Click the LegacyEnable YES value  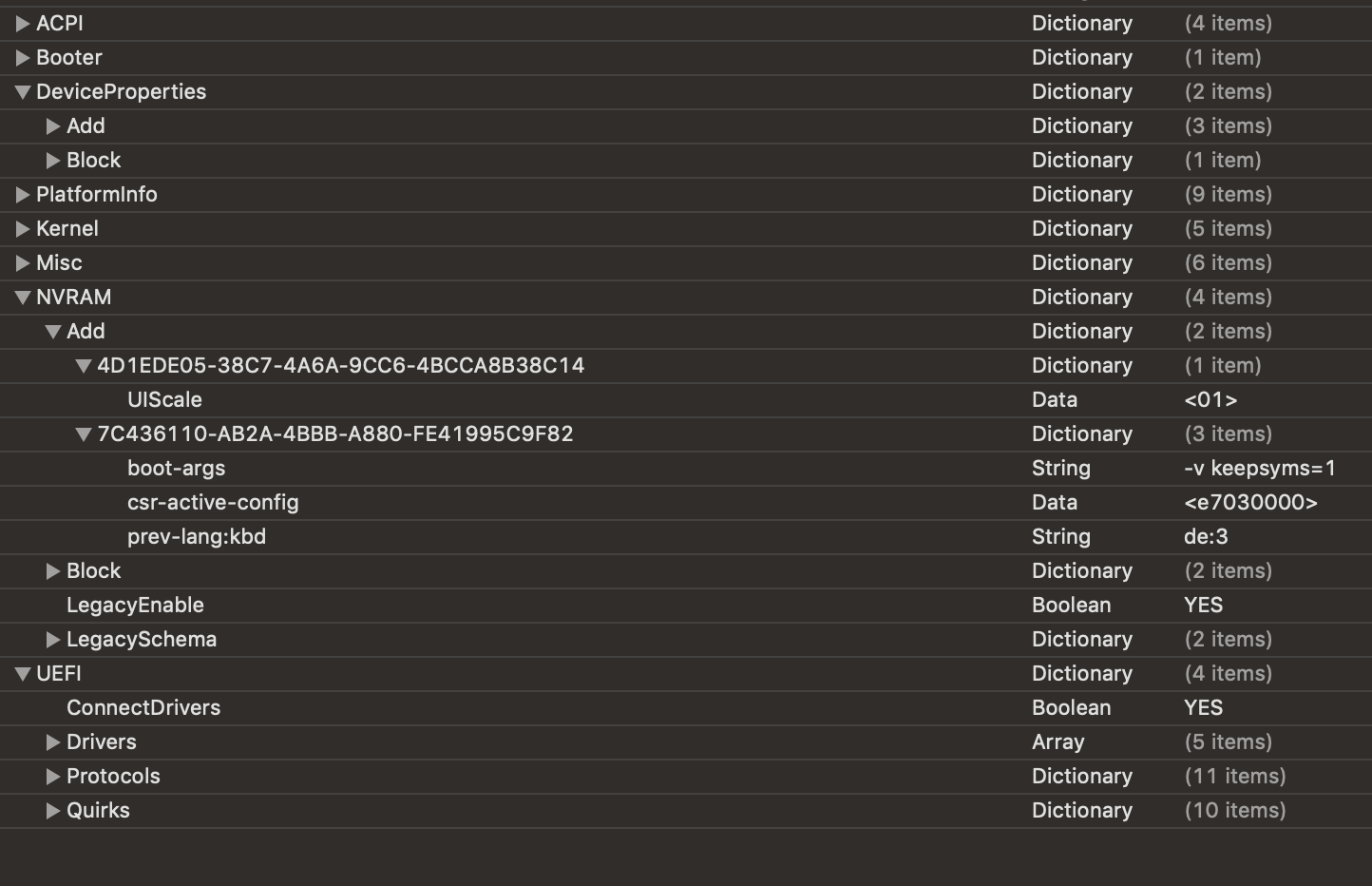[x=1203, y=606]
